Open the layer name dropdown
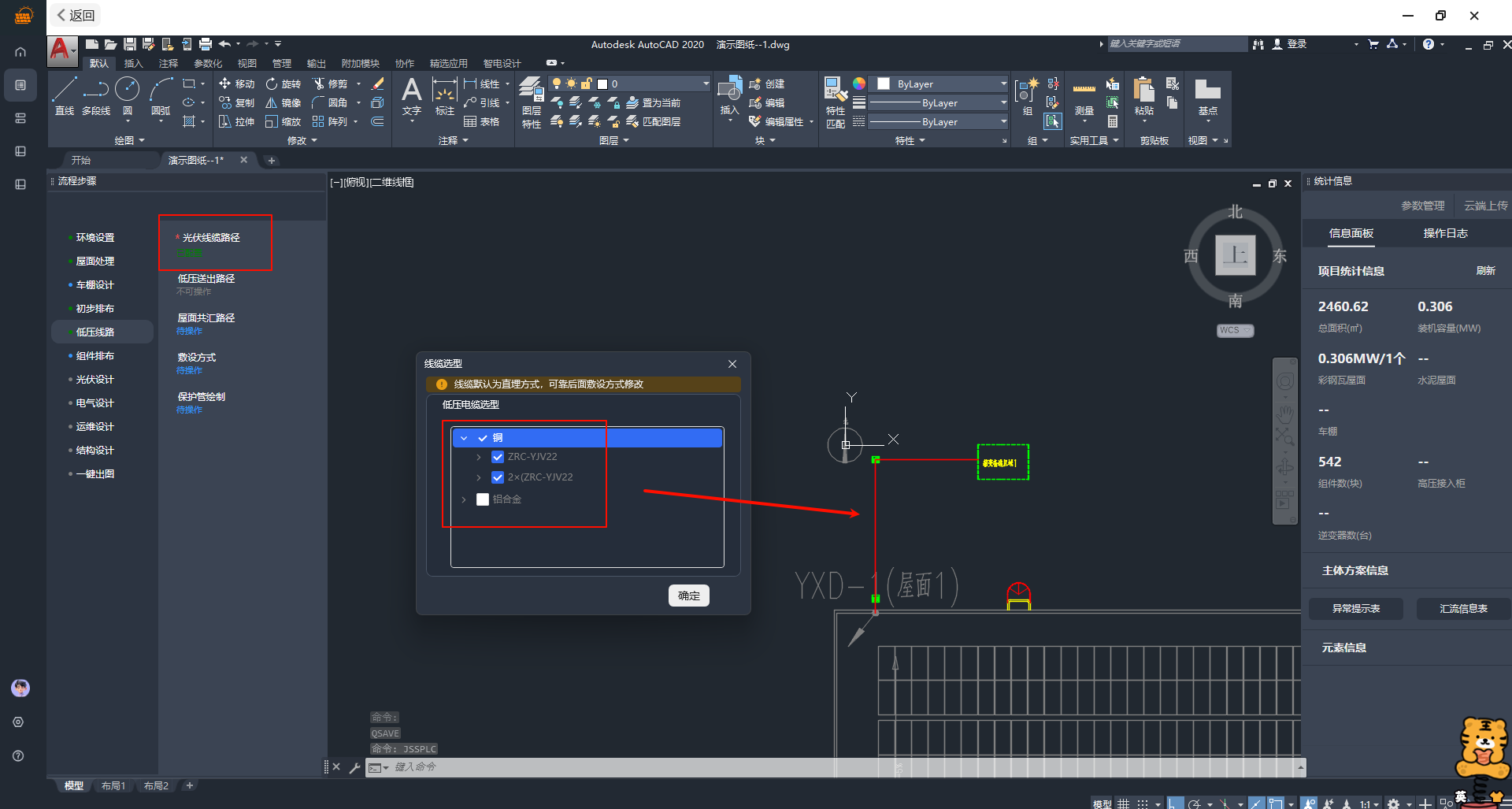 [705, 83]
